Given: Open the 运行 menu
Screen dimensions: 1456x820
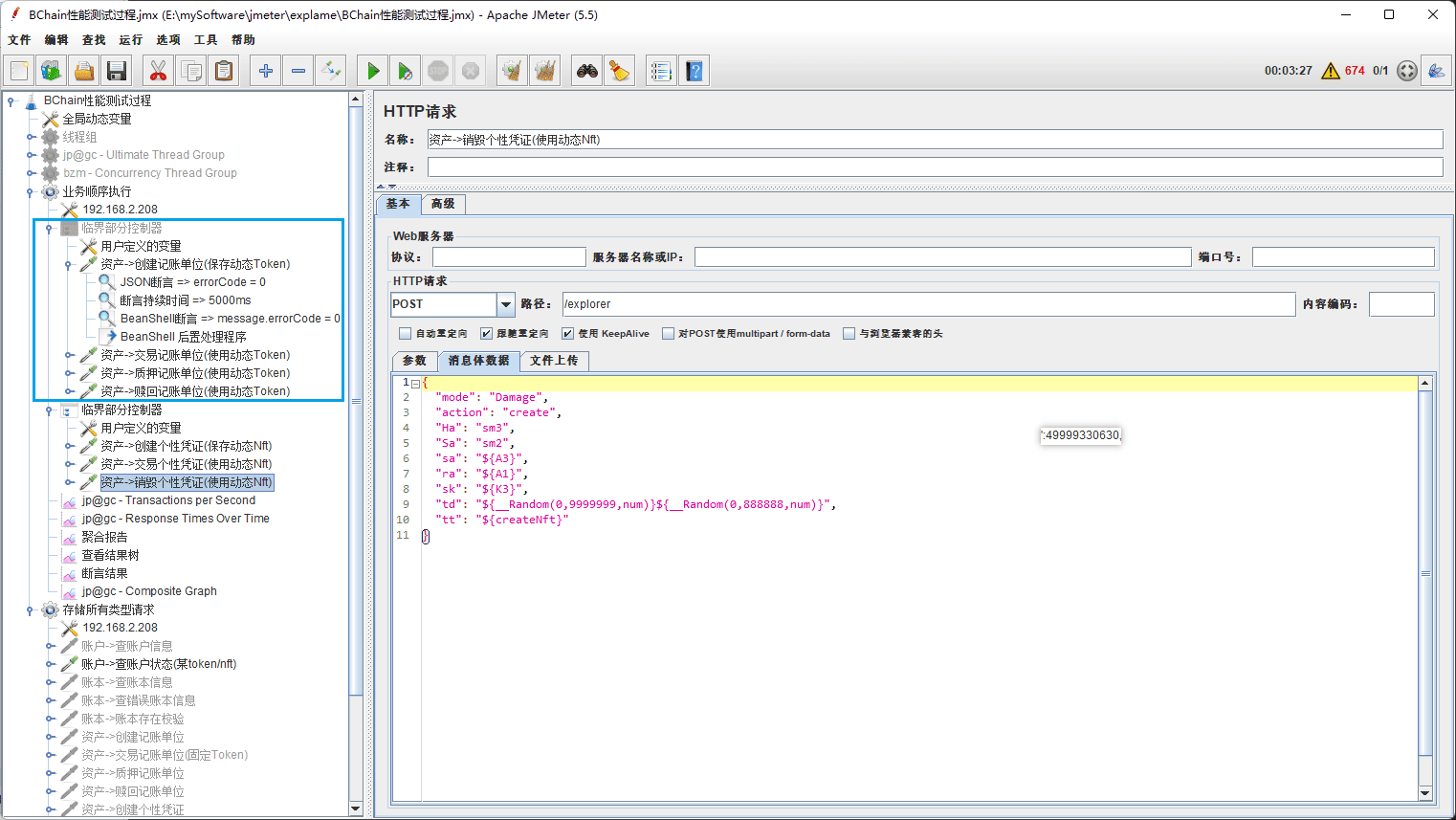Looking at the screenshot, I should (x=130, y=40).
